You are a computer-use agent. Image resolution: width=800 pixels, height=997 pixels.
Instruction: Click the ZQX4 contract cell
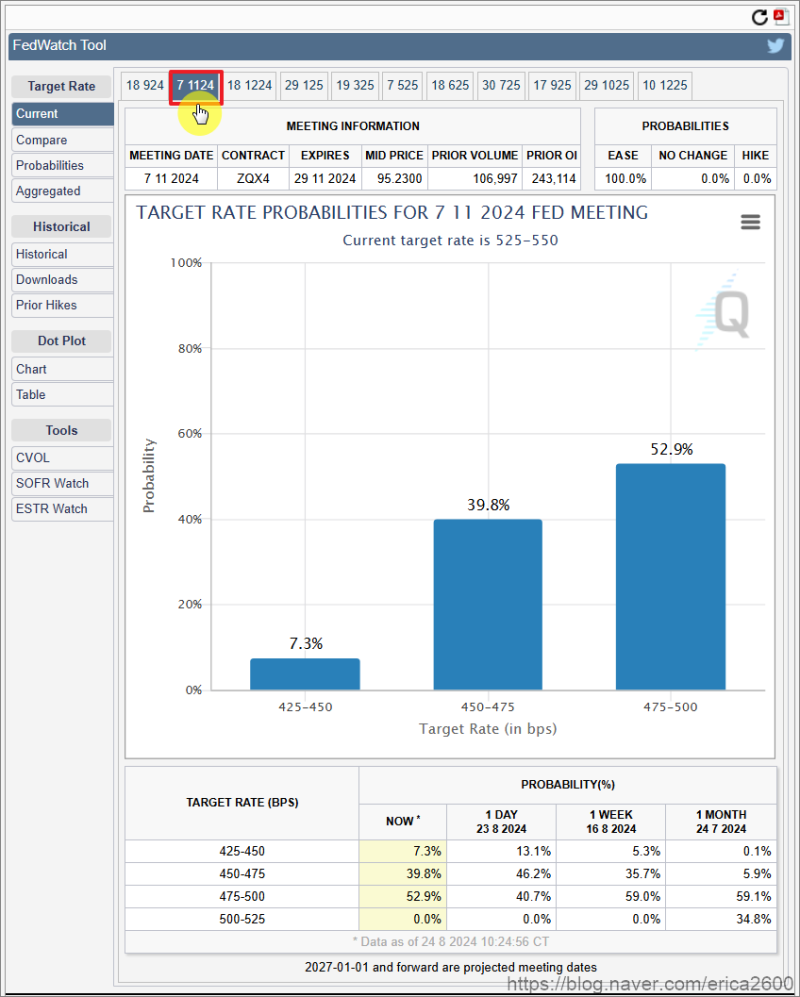click(253, 179)
